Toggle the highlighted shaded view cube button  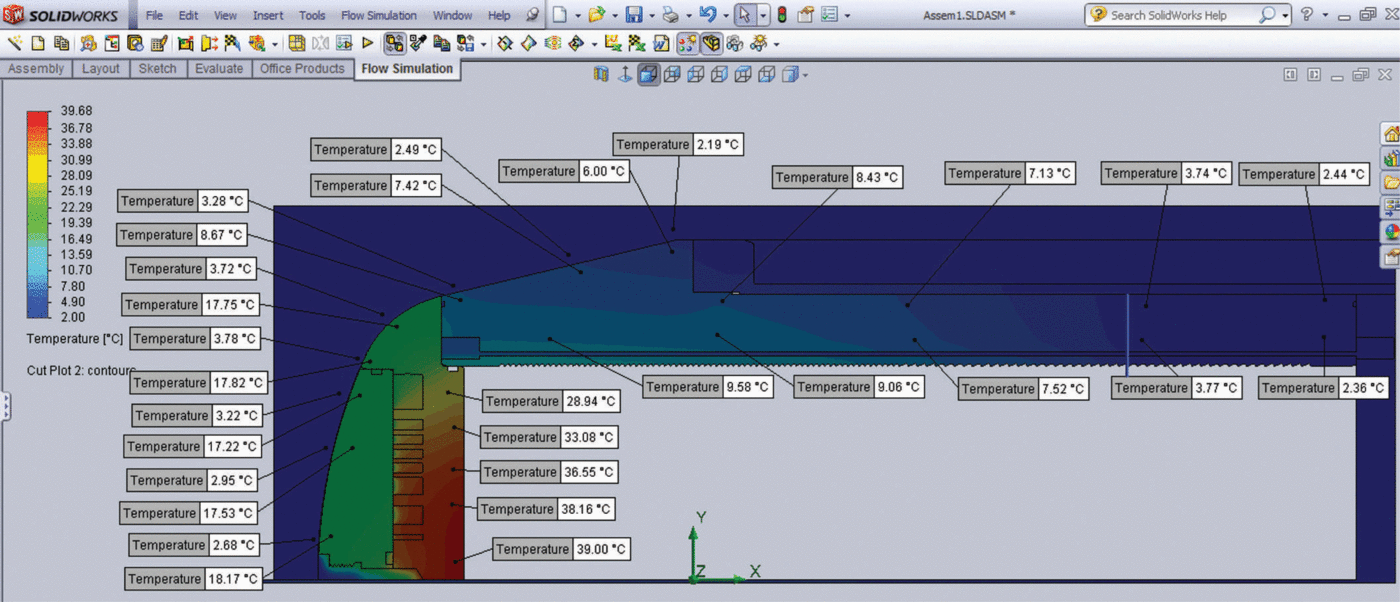click(649, 74)
